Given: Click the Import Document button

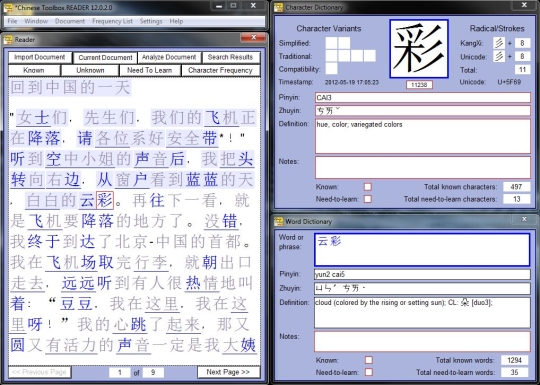Looking at the screenshot, I should point(40,57).
